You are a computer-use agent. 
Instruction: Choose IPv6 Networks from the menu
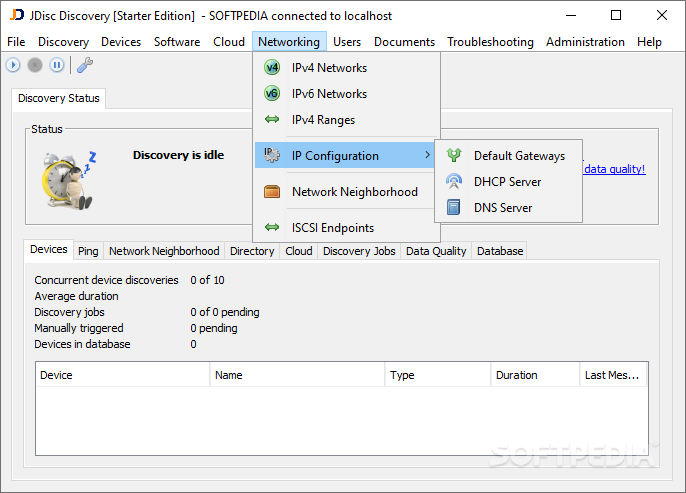[347, 94]
